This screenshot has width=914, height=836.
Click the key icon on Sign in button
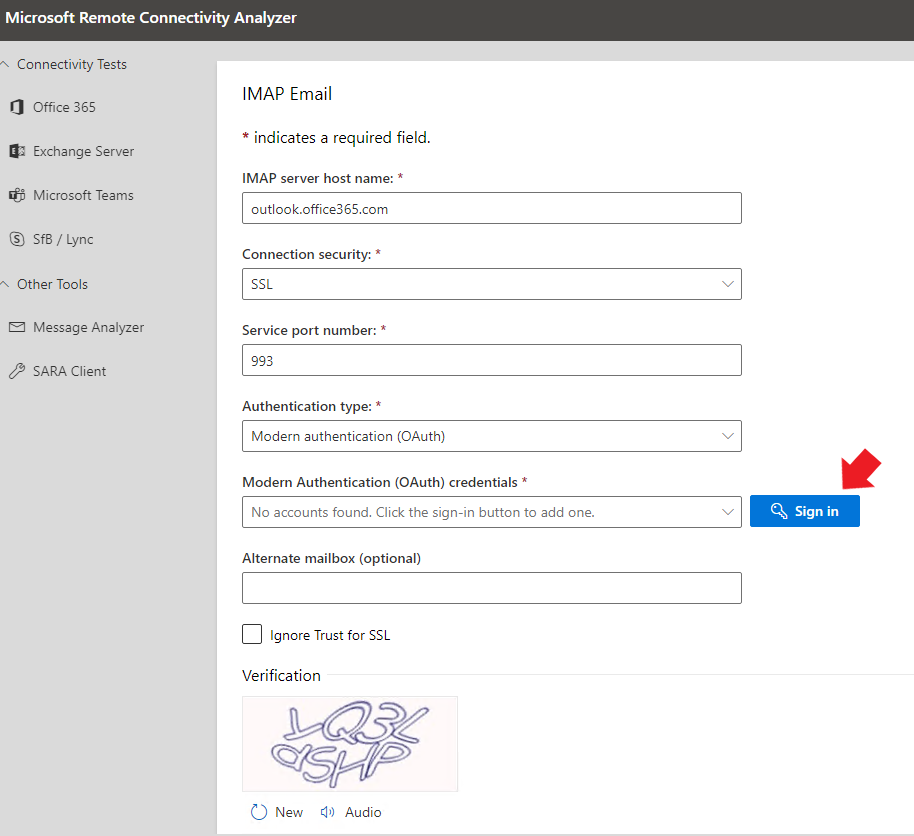[x=779, y=511]
